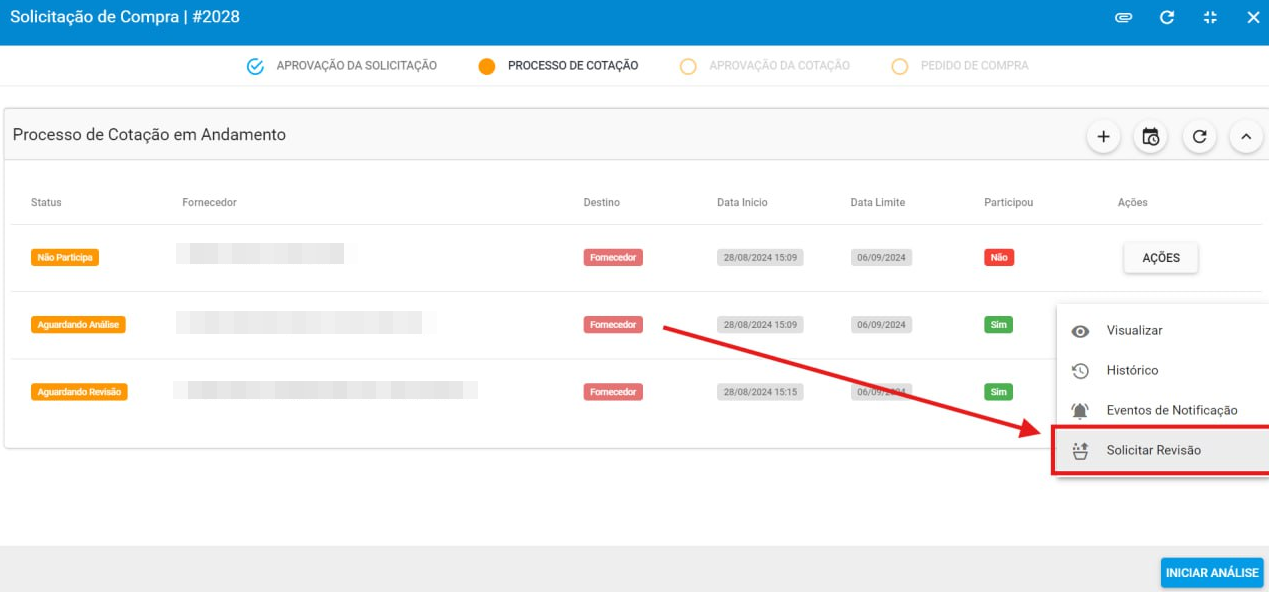Click the Fornecedor badge in Aguardando Revisão row

(613, 392)
